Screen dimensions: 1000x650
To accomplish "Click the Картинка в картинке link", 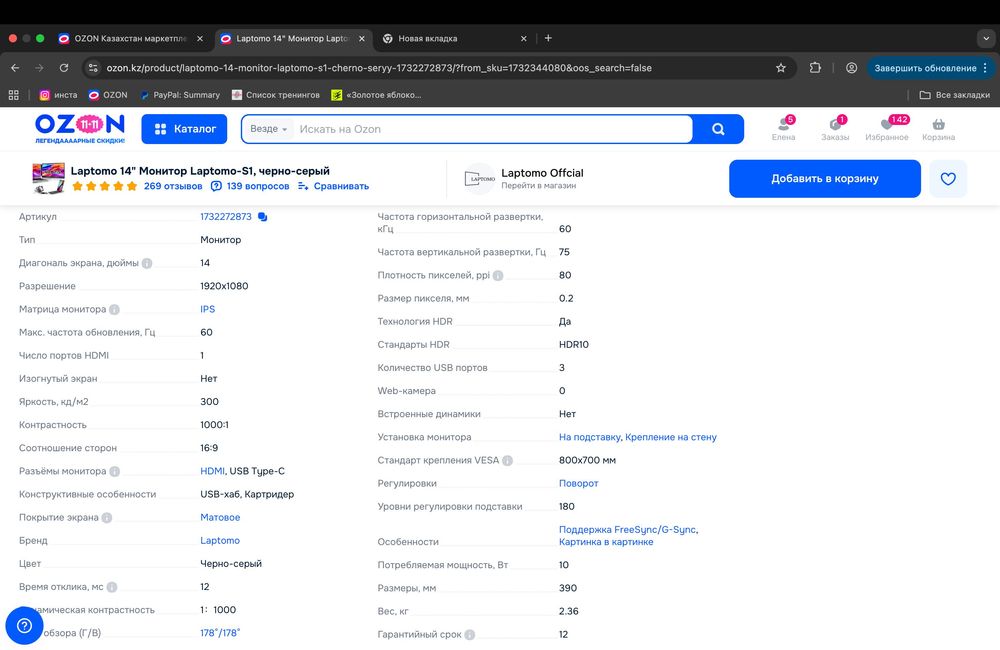I will coord(606,542).
